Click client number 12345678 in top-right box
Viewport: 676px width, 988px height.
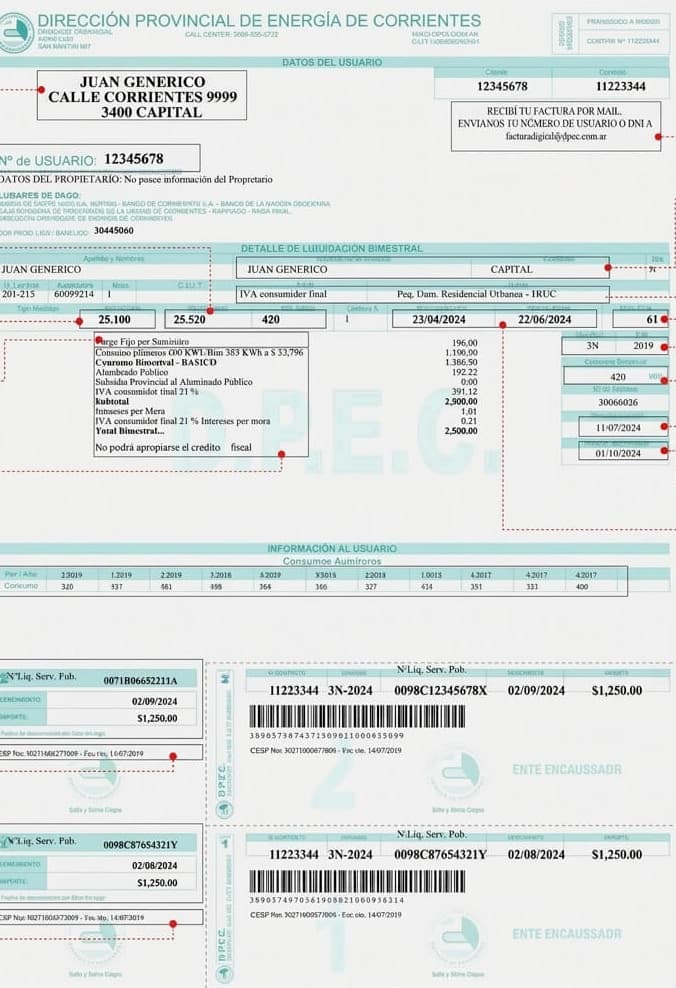pyautogui.click(x=502, y=86)
